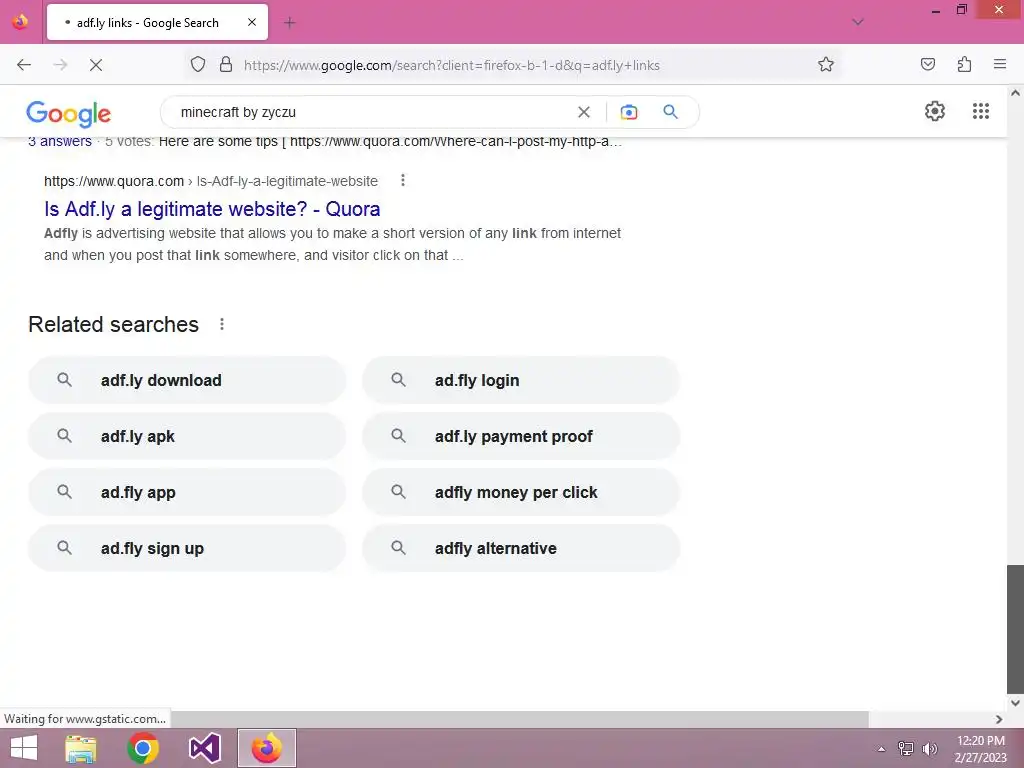Search related 'ad.fly app'
Image resolution: width=1024 pixels, height=768 pixels.
187,492
